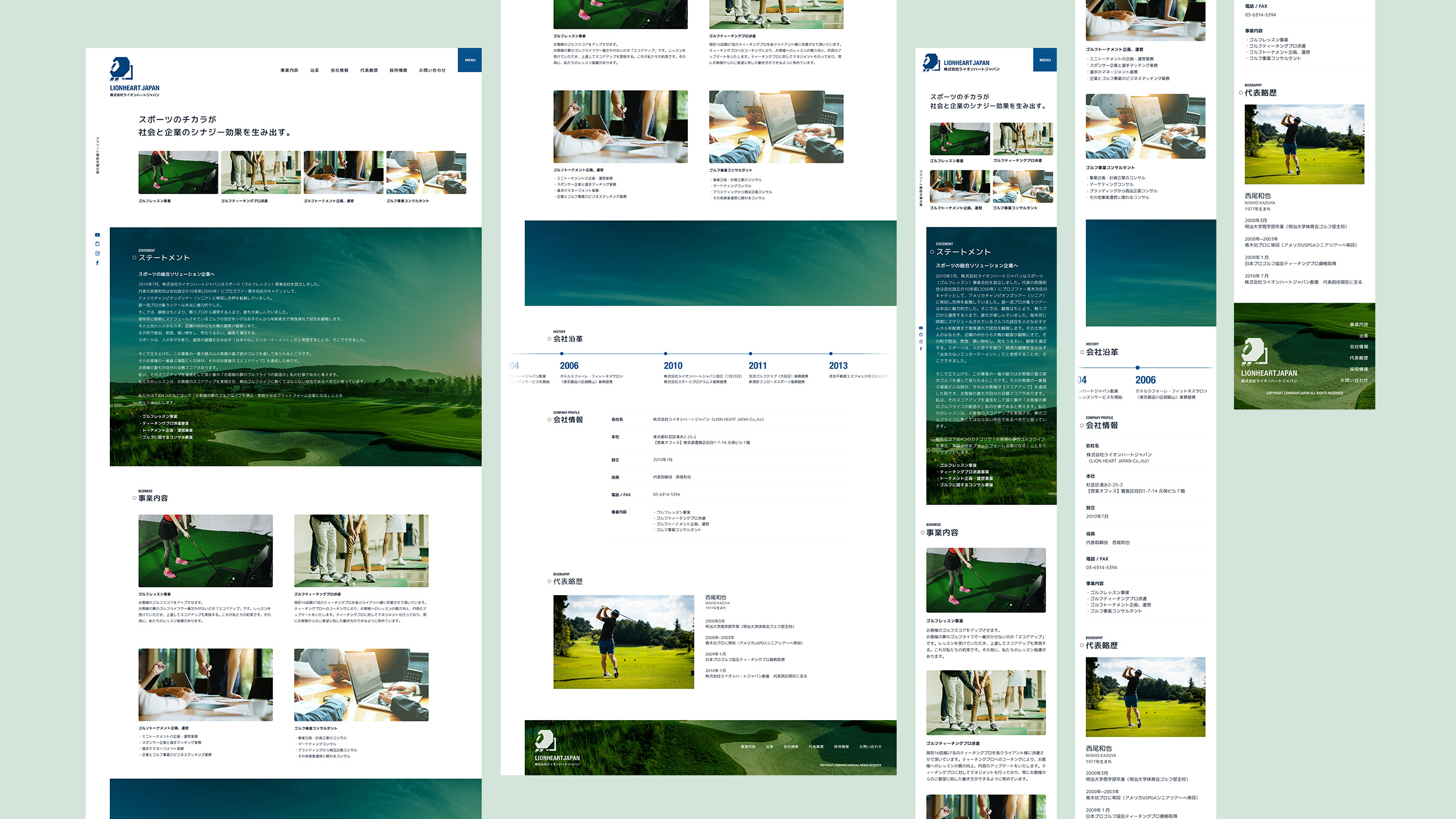Click the 会社情報 link in the desktop footer
Screen dimensions: 1456x819
790,747
